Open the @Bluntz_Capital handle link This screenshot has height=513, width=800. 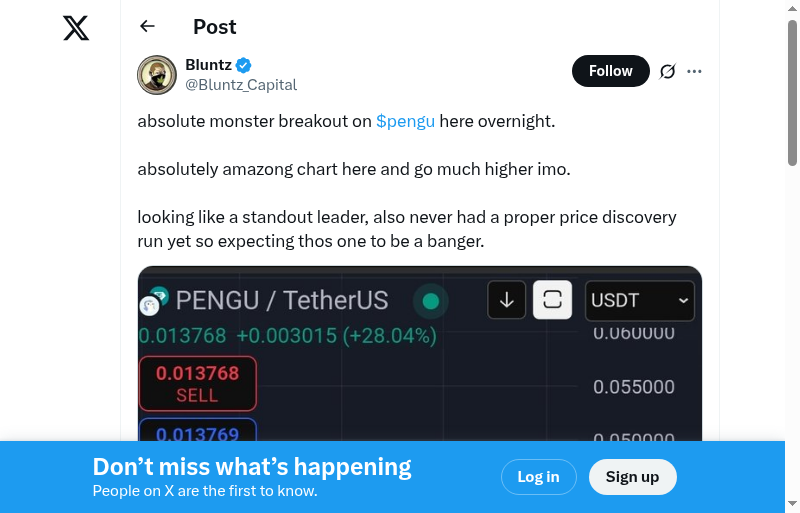tap(241, 85)
